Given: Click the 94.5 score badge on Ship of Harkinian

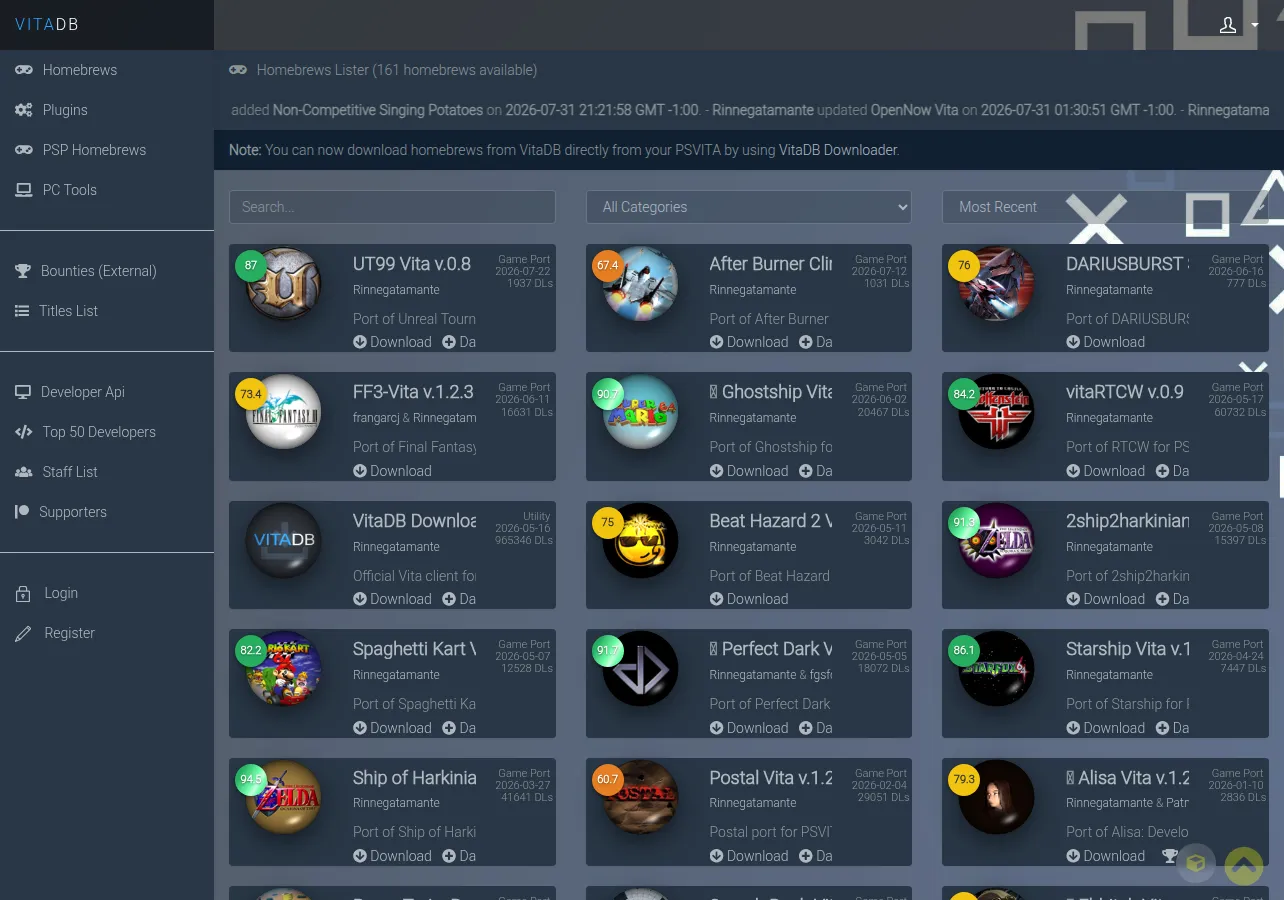Looking at the screenshot, I should click(251, 780).
